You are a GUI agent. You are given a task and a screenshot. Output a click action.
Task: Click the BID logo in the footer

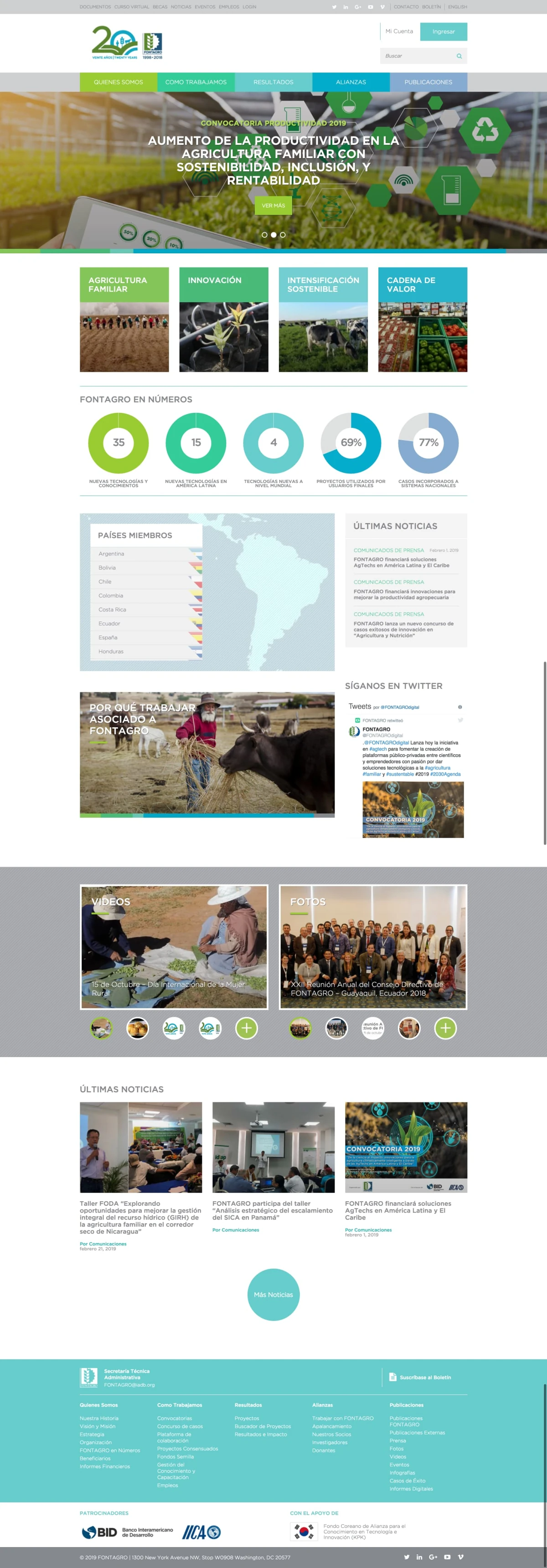[x=127, y=1532]
